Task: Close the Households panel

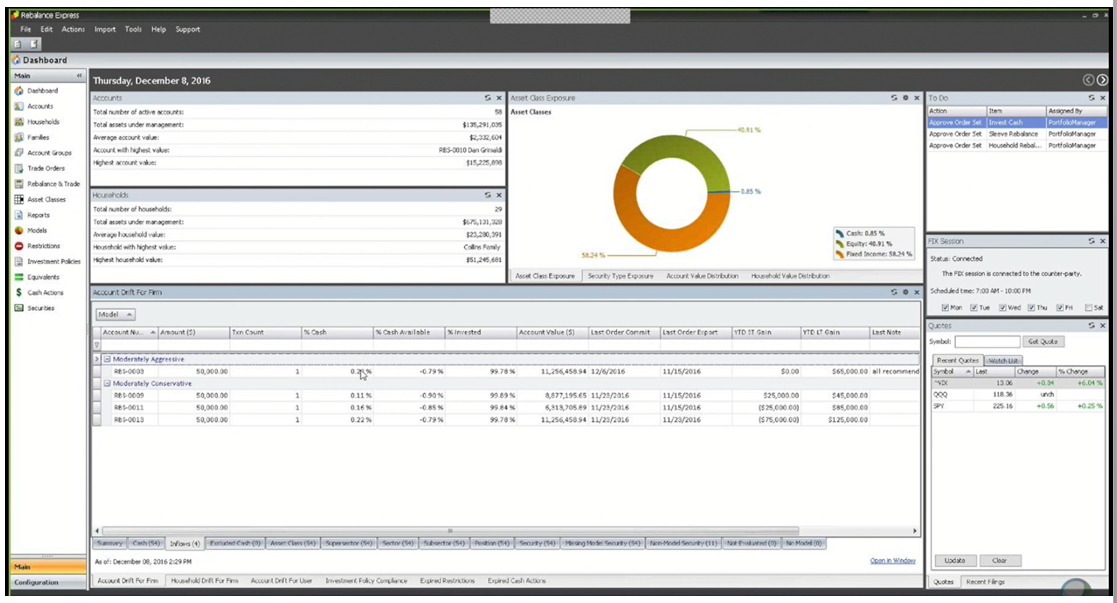Action: tap(499, 195)
